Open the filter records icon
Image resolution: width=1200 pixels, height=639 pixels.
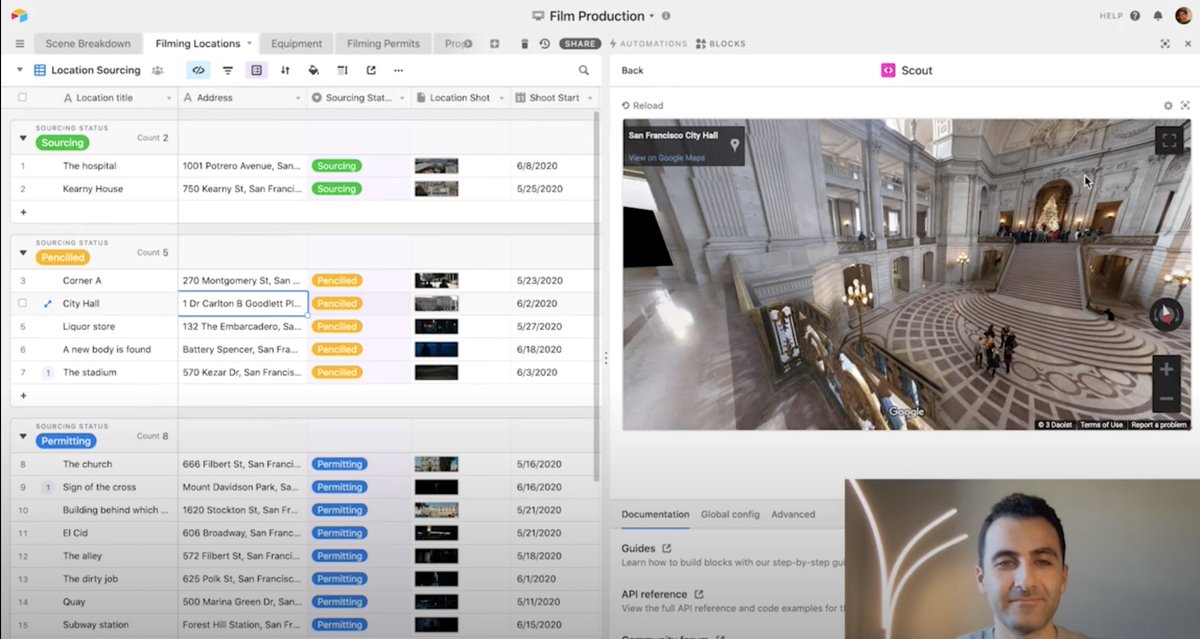[x=227, y=70]
